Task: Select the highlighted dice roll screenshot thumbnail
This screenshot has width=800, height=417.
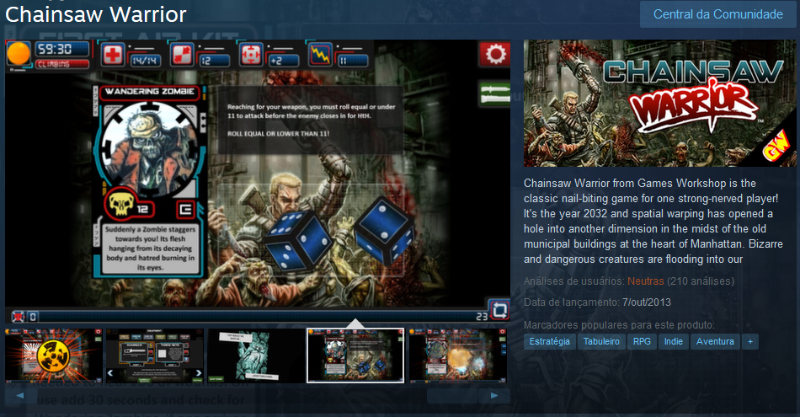Action: click(x=356, y=356)
